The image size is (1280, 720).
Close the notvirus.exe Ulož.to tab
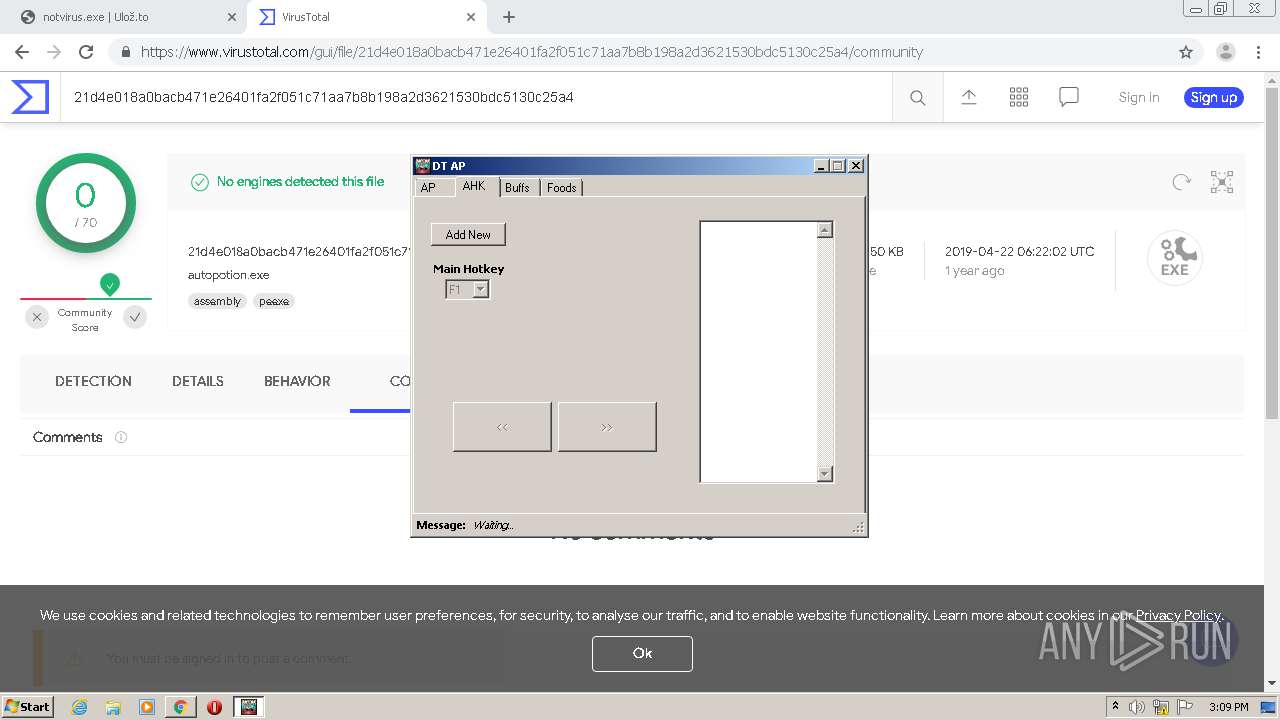point(231,17)
